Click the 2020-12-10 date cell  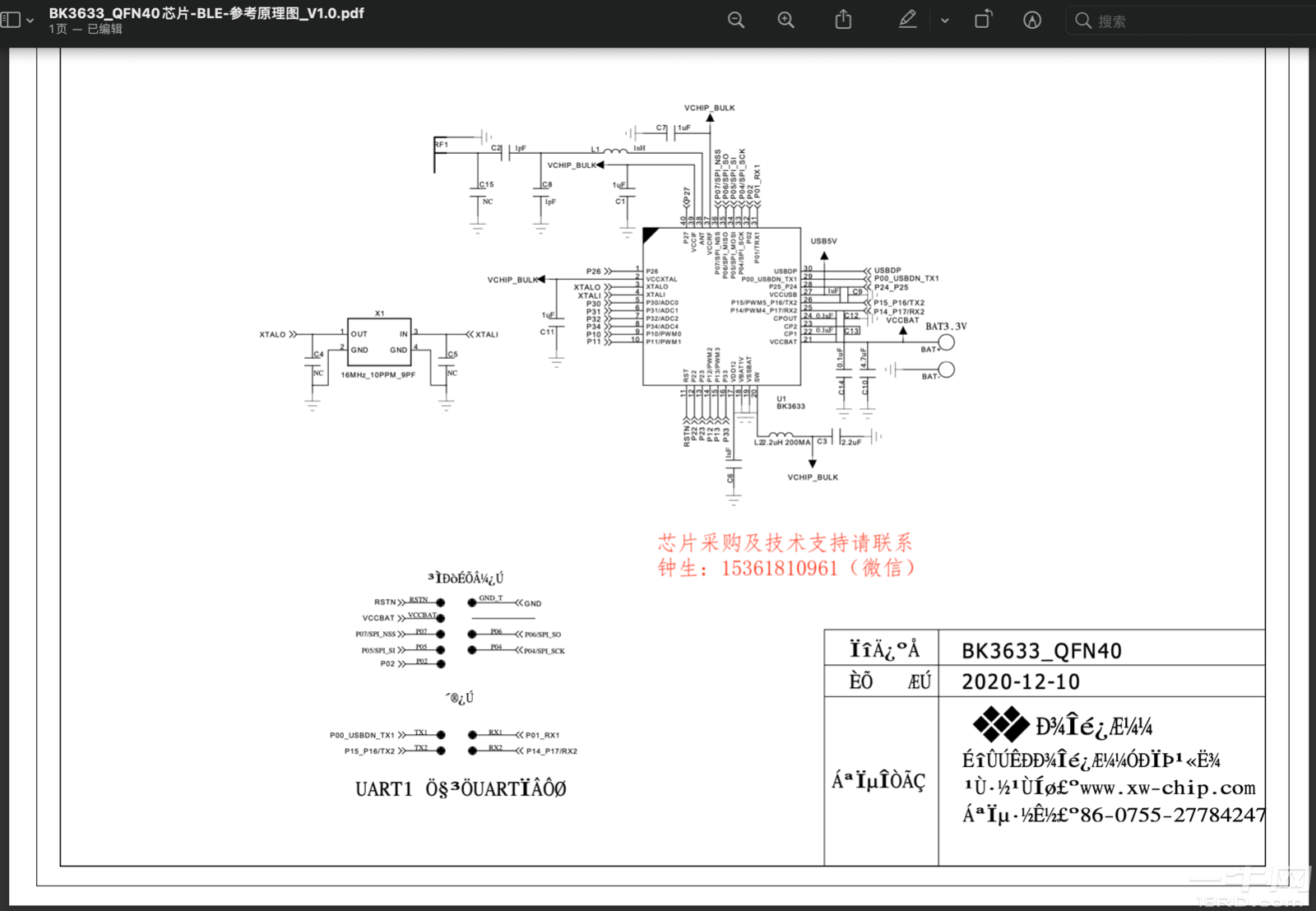tap(1020, 681)
